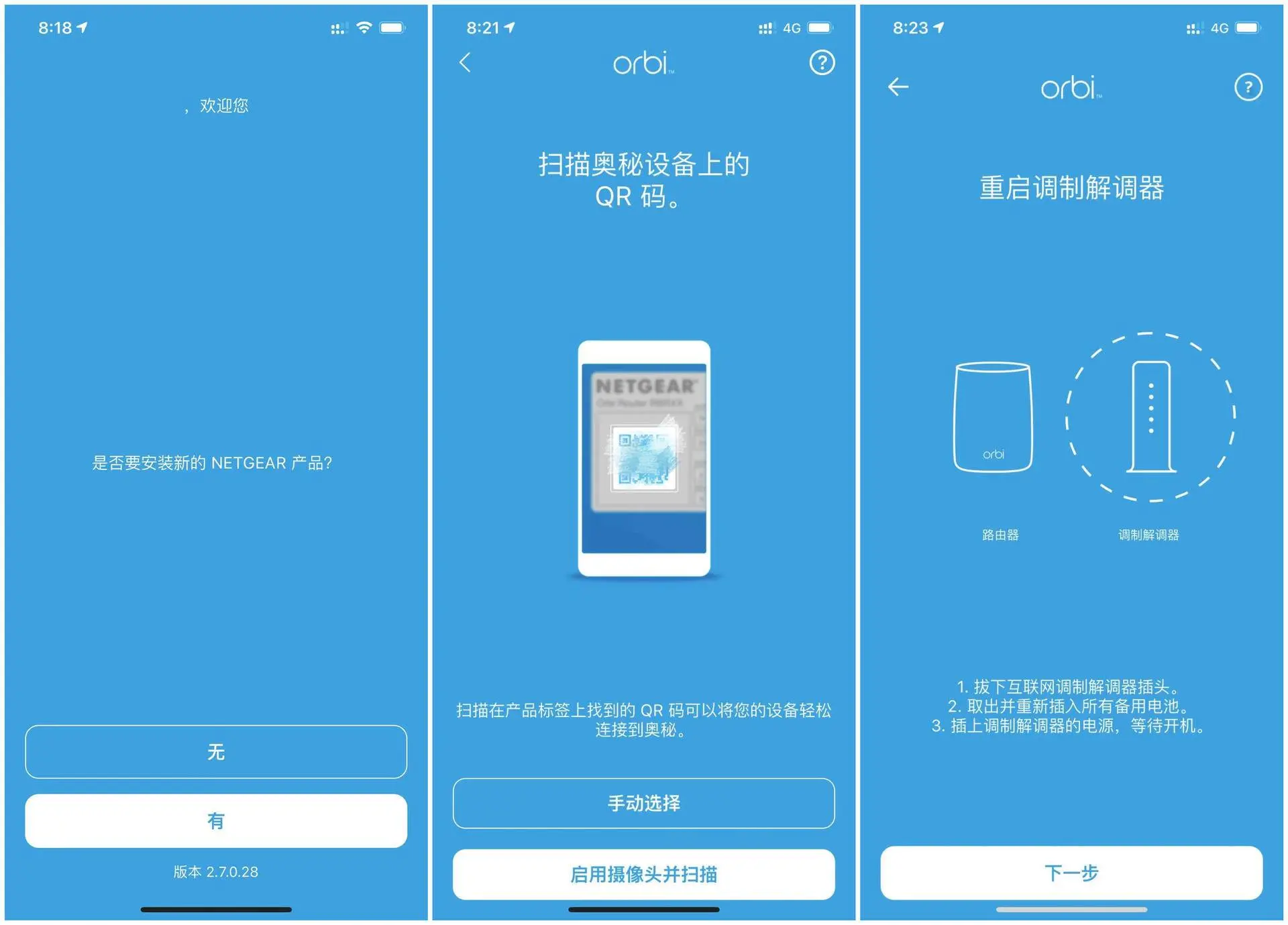Tap the 是否要安装新的 NETGEAR 产品 prompt area
Screen dimensions: 1288x925
tap(213, 461)
